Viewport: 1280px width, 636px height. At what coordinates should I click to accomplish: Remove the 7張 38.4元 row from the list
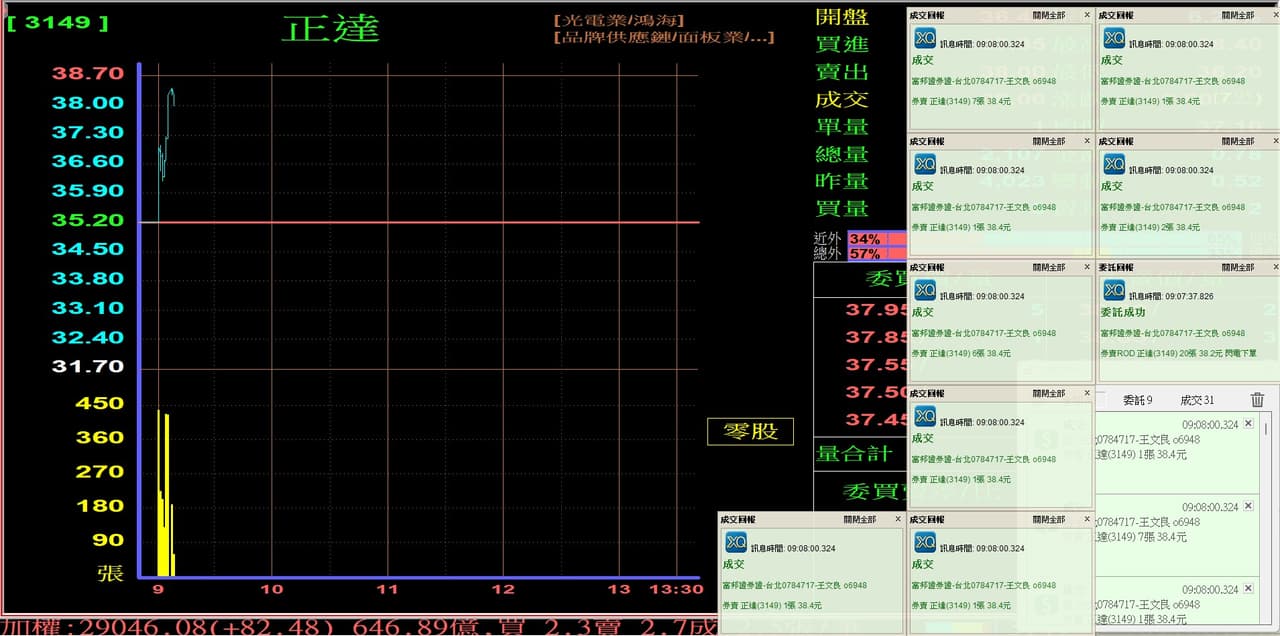pos(1248,507)
